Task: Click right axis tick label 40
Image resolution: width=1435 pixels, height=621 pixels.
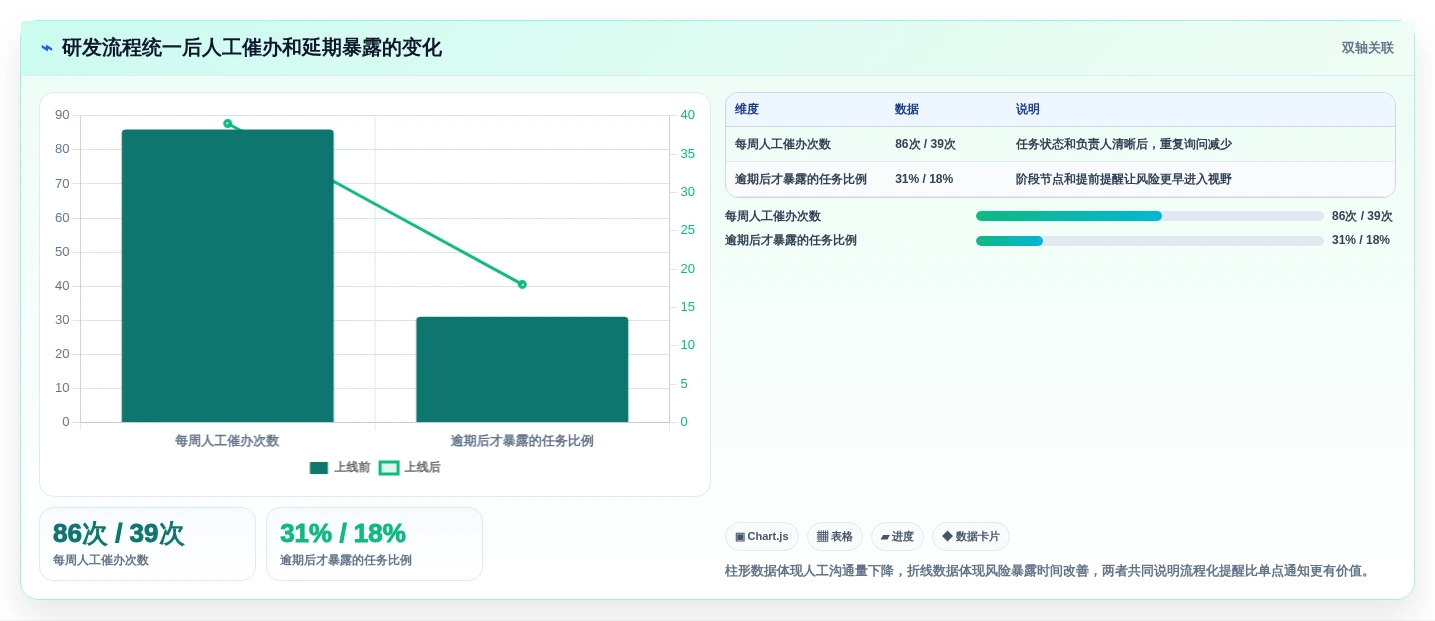Action: coord(687,115)
